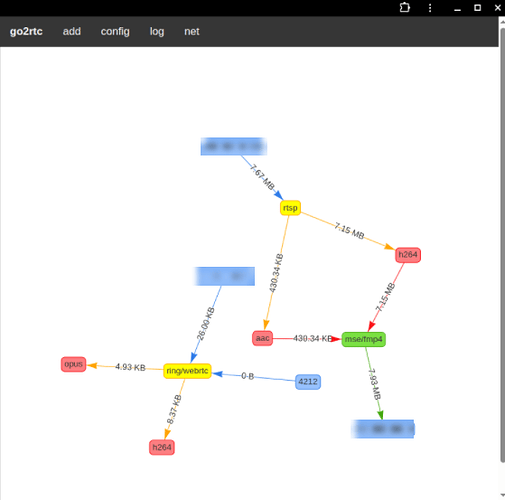Open the net page
The width and height of the screenshot is (505, 500).
(x=192, y=31)
